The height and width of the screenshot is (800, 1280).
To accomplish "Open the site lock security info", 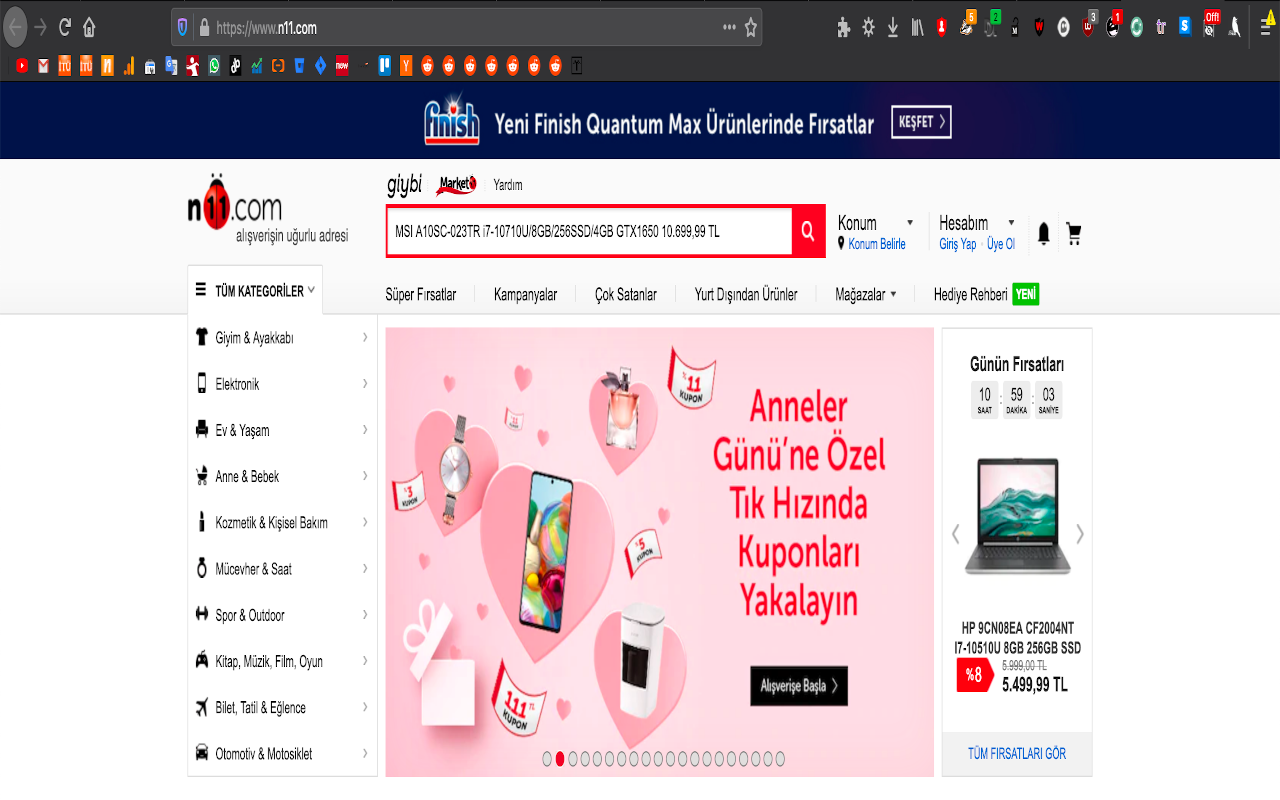I will [x=204, y=28].
